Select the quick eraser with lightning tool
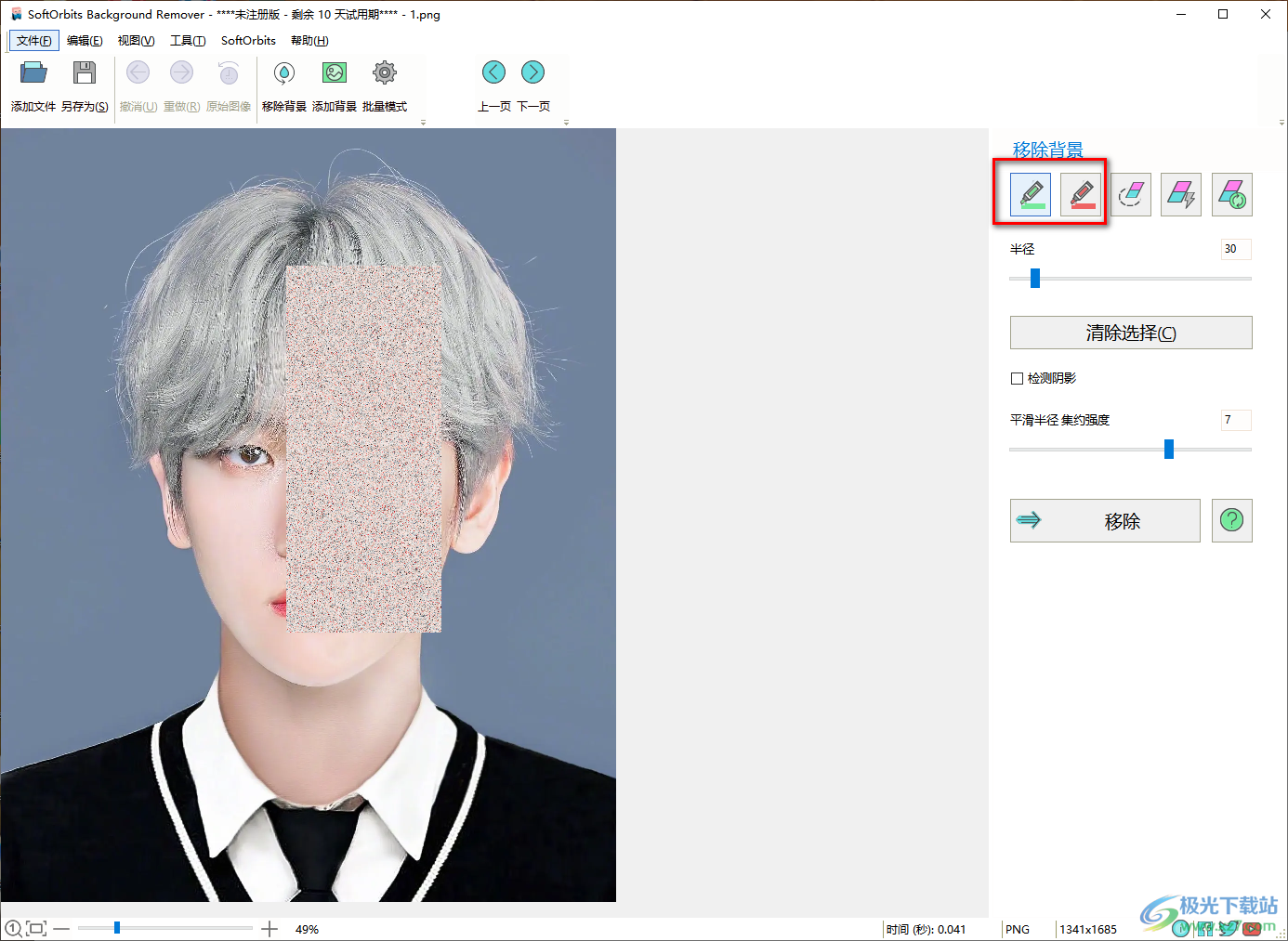 (1181, 194)
